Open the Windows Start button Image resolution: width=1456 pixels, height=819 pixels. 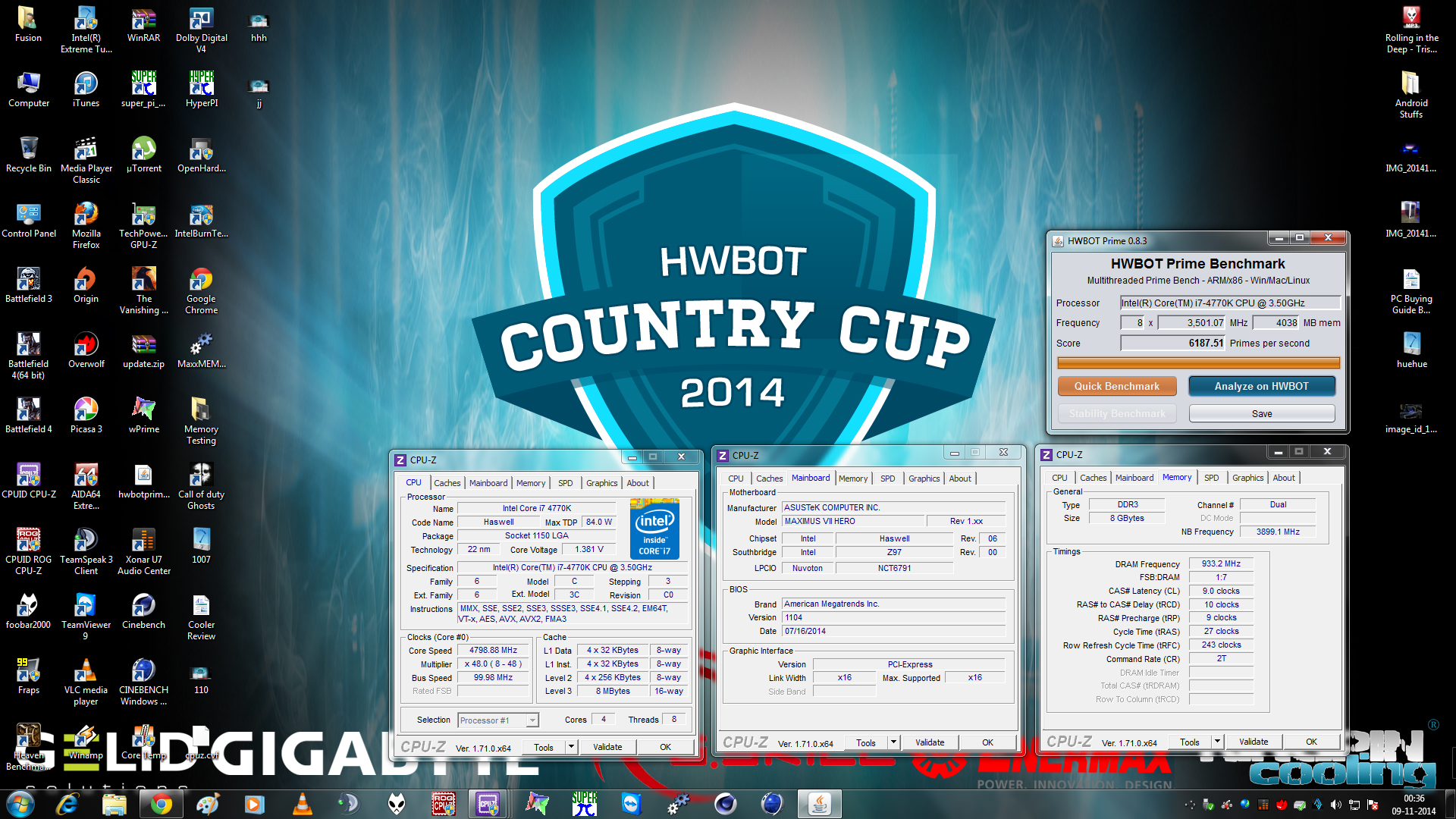[20, 804]
